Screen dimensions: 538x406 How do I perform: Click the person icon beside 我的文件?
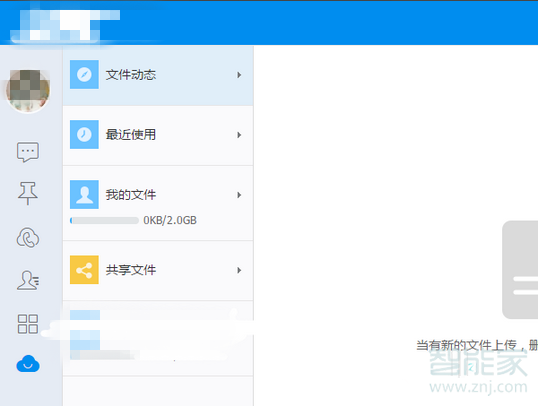pyautogui.click(x=84, y=195)
